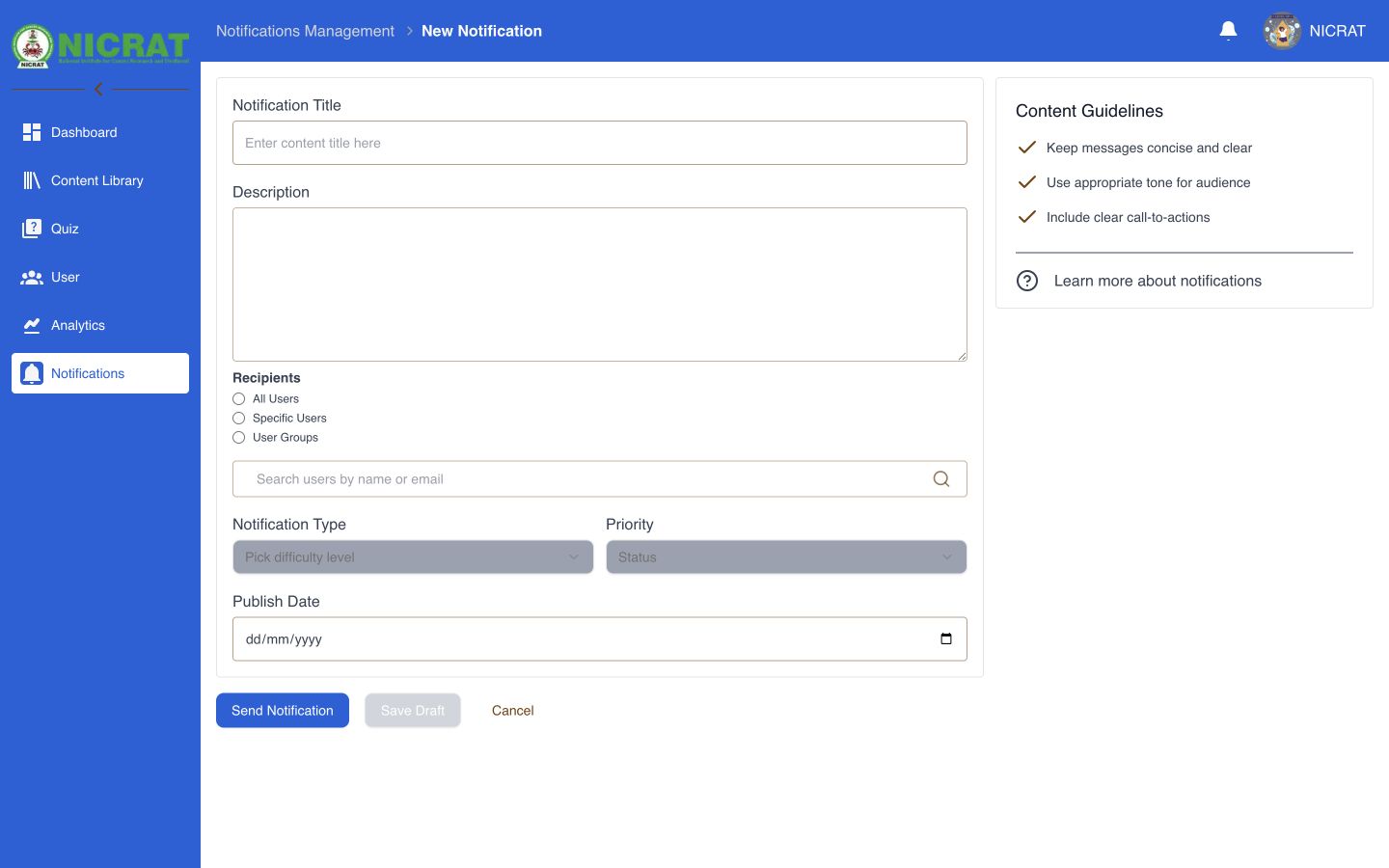Click the New Notification breadcrumb
Viewport: 1389px width, 868px height.
pos(481,31)
